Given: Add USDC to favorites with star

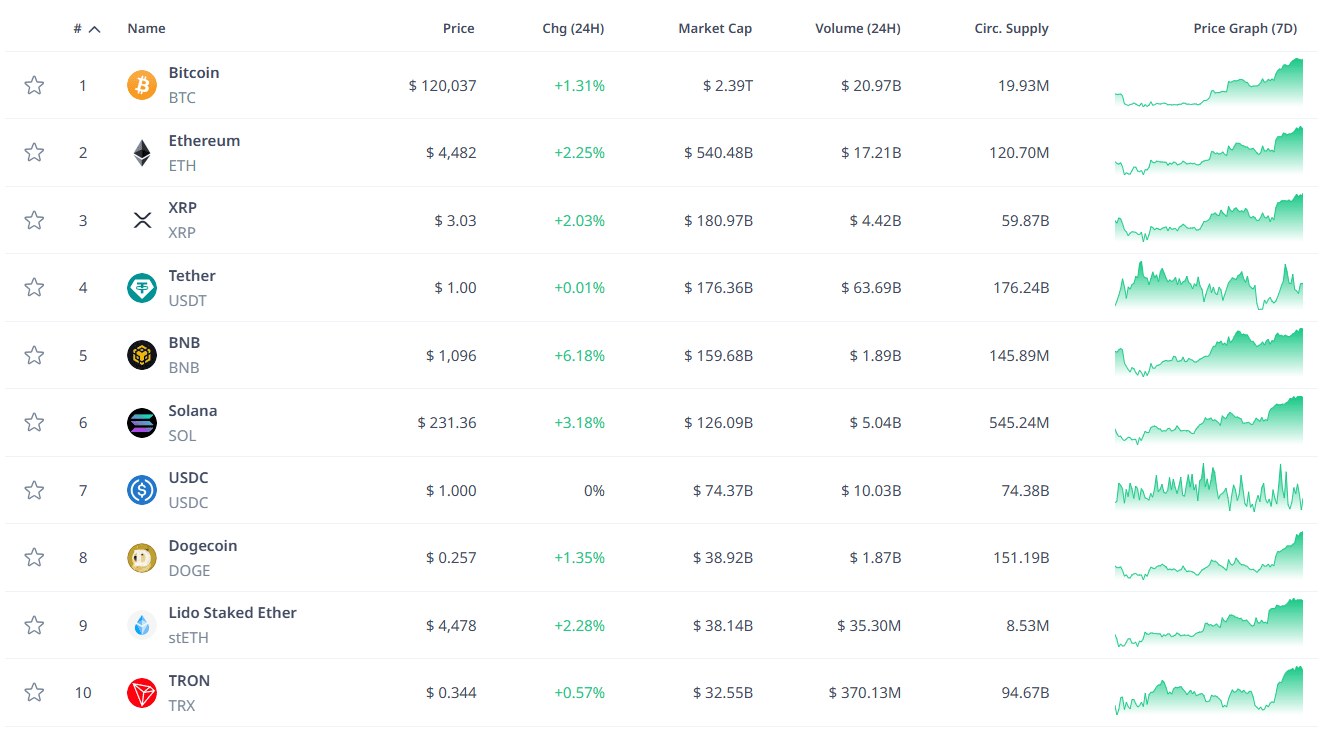Looking at the screenshot, I should pyautogui.click(x=34, y=490).
